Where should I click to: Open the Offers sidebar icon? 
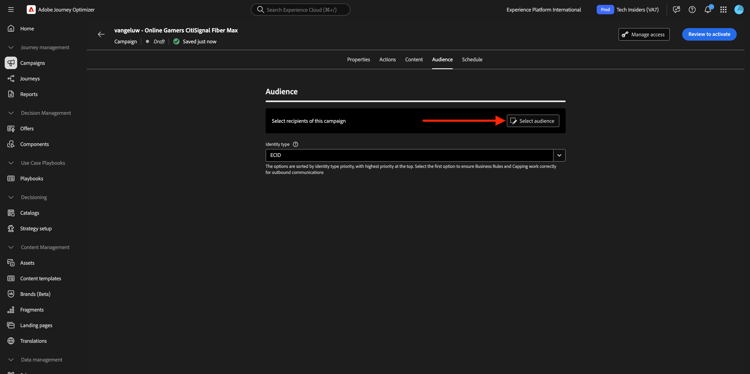[x=11, y=129]
